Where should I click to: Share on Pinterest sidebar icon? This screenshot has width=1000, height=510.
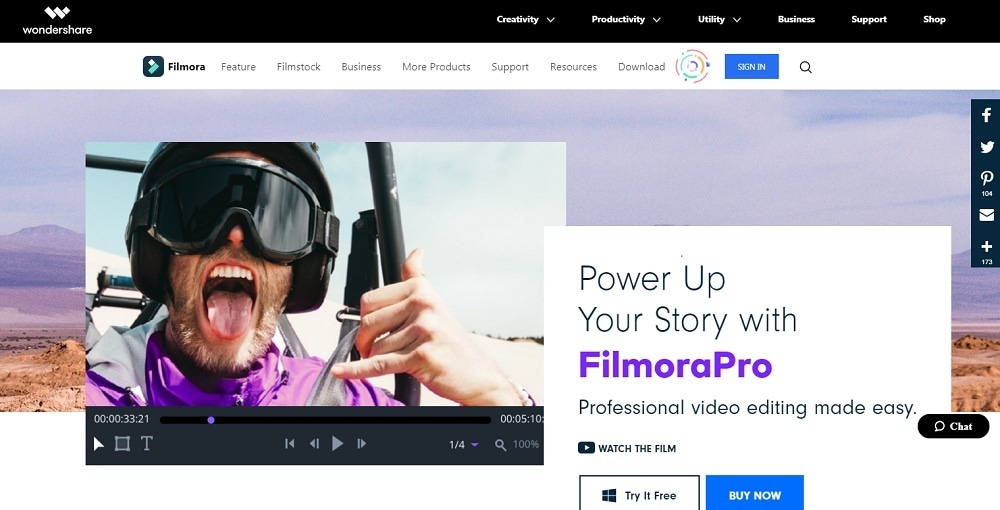(987, 178)
